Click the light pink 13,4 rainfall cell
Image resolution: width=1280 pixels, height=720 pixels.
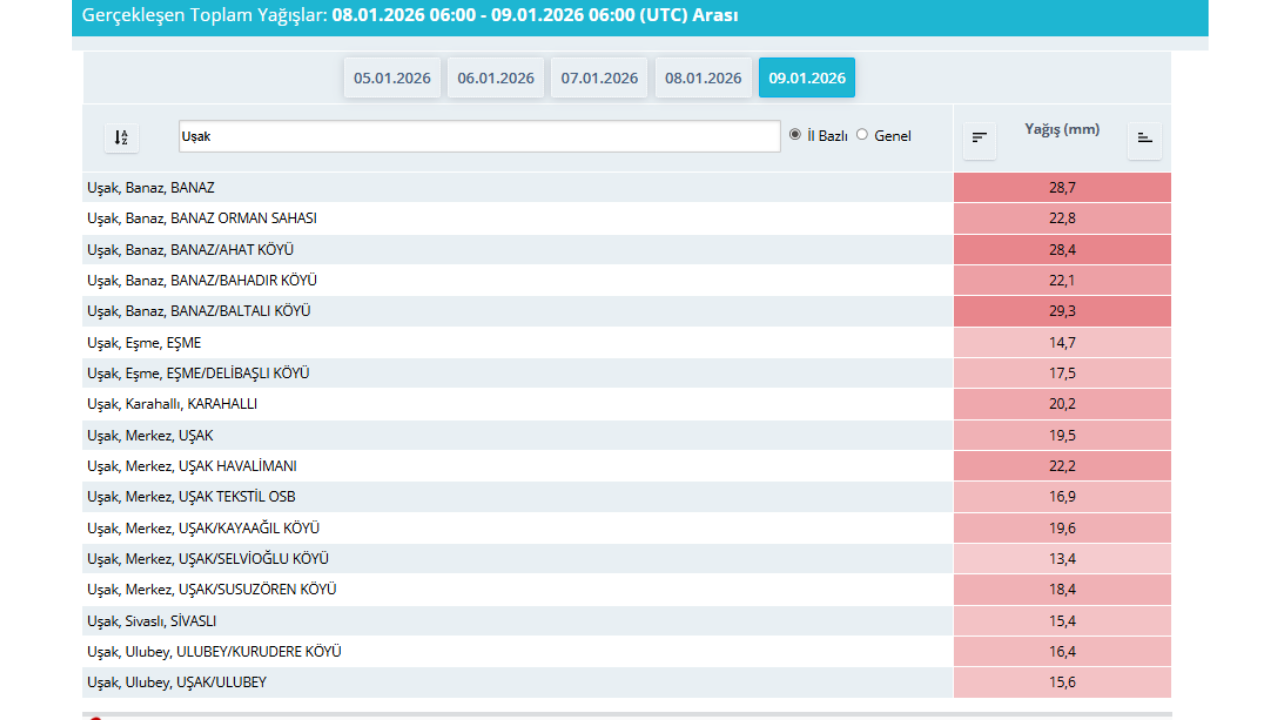[x=1062, y=559]
